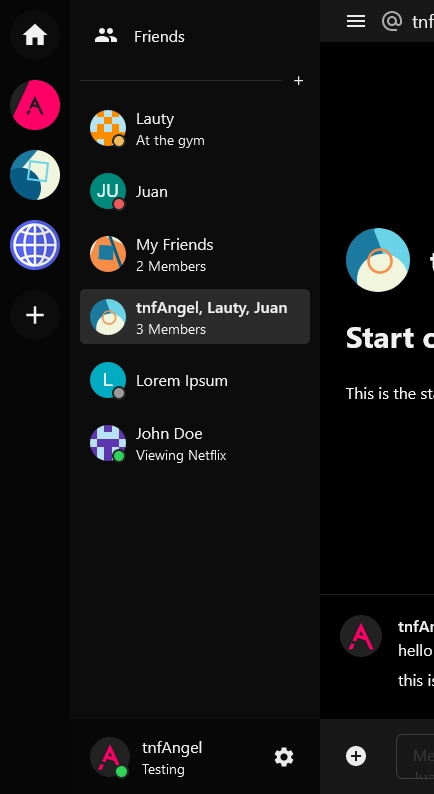Select the tnfAngel, Lauty, Juan group

195,317
